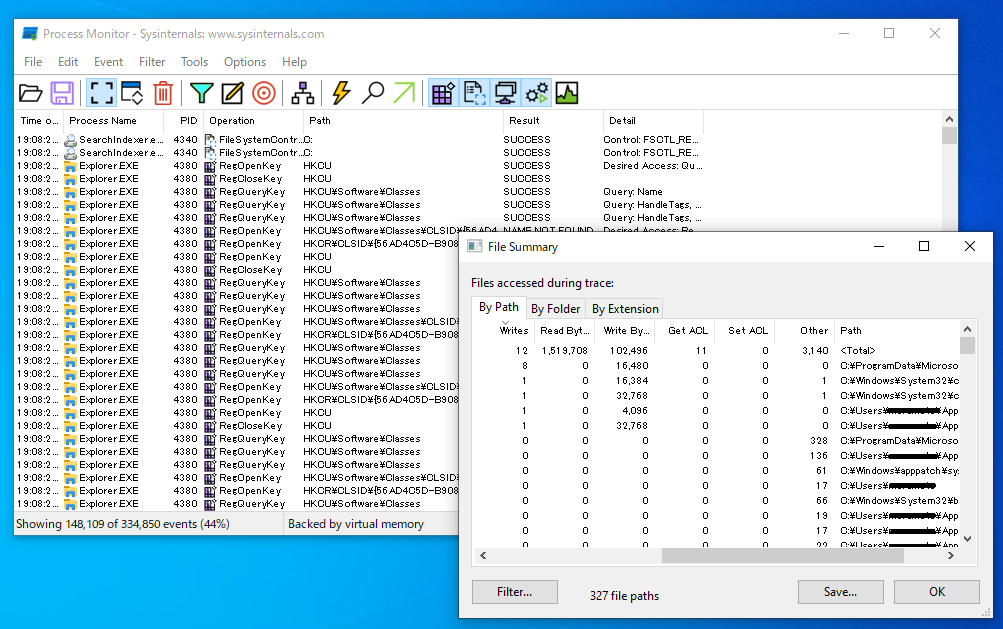Image resolution: width=1003 pixels, height=629 pixels.
Task: Toggle Show Process and Thread Activity icon
Action: tap(537, 93)
